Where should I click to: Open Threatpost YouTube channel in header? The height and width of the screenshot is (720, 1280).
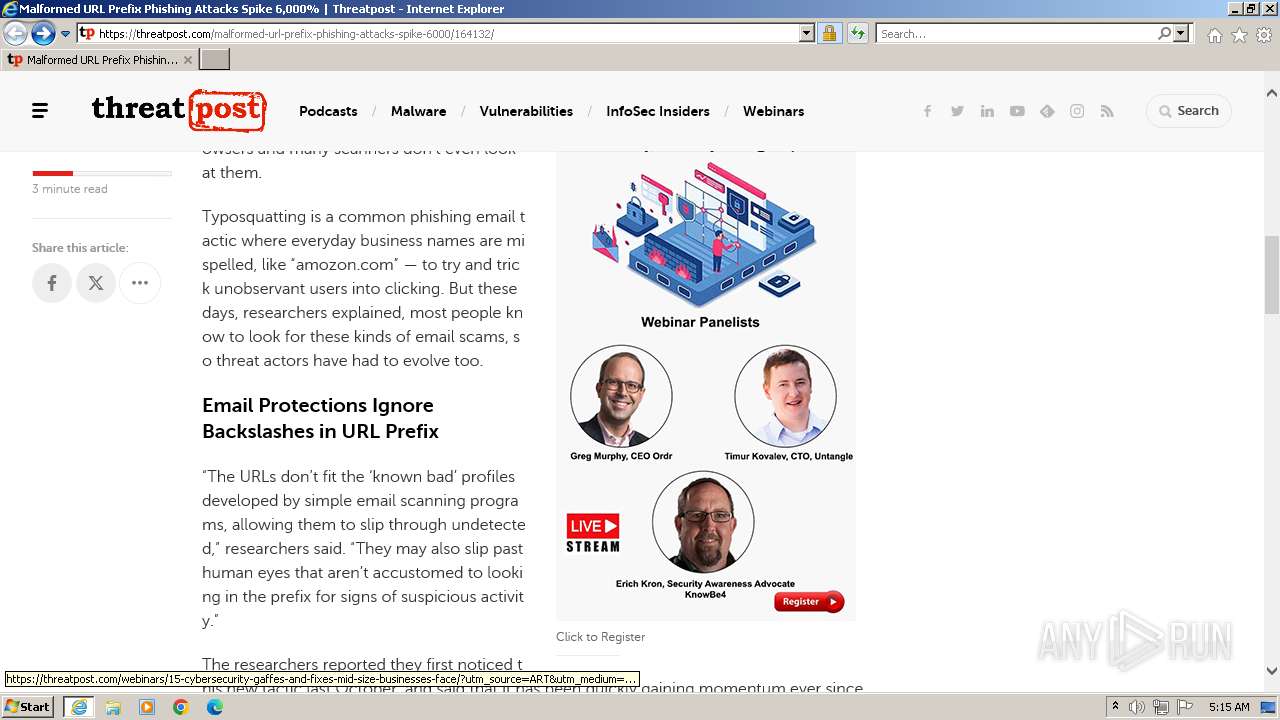coord(1017,111)
